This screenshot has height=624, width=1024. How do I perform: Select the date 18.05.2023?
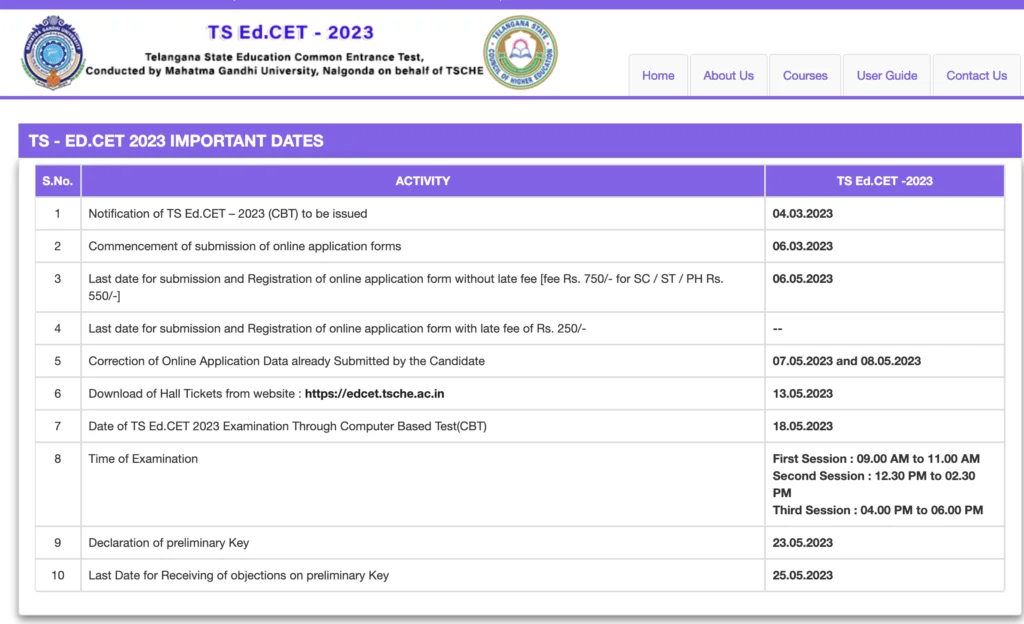tap(803, 426)
